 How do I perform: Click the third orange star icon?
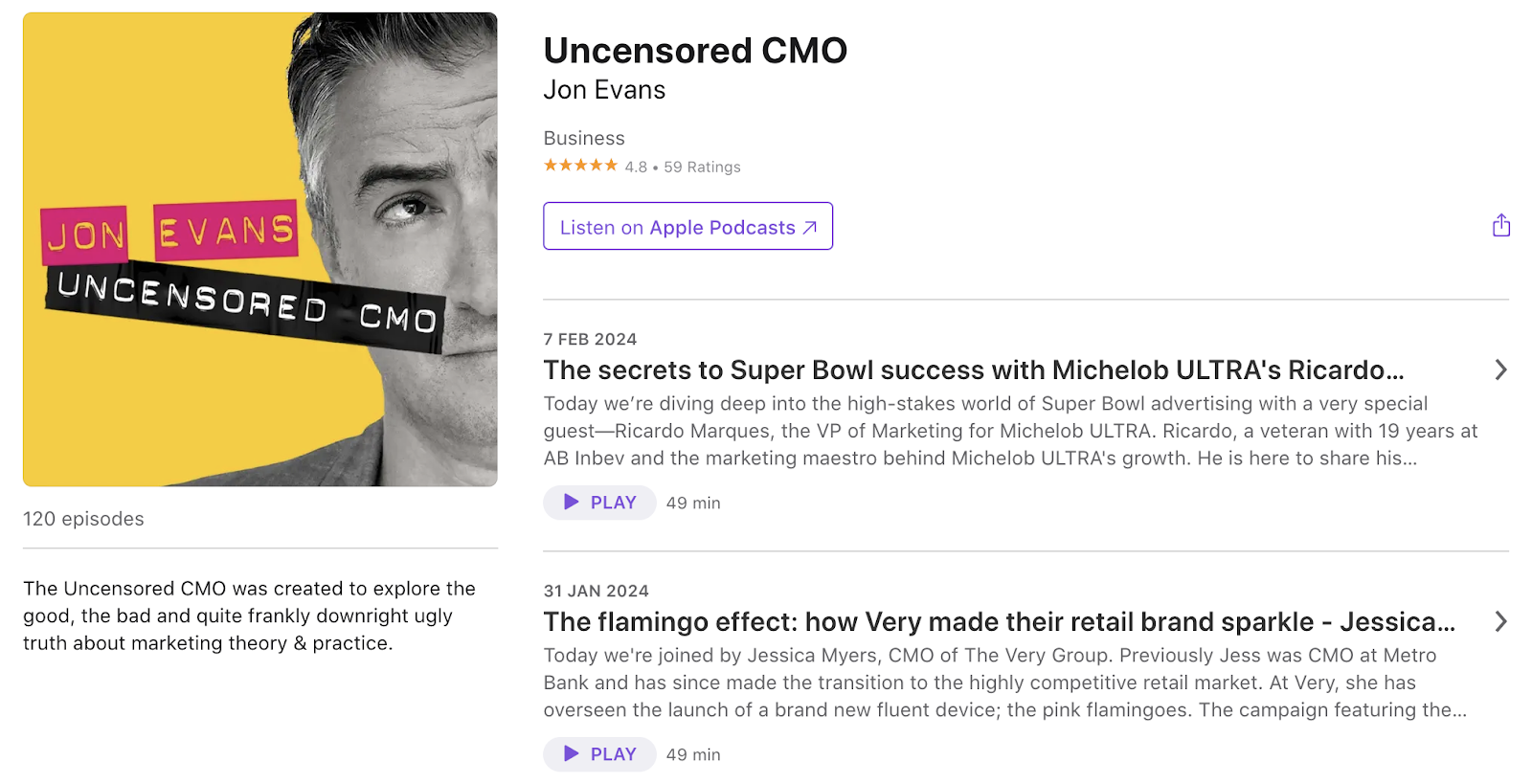coord(579,165)
